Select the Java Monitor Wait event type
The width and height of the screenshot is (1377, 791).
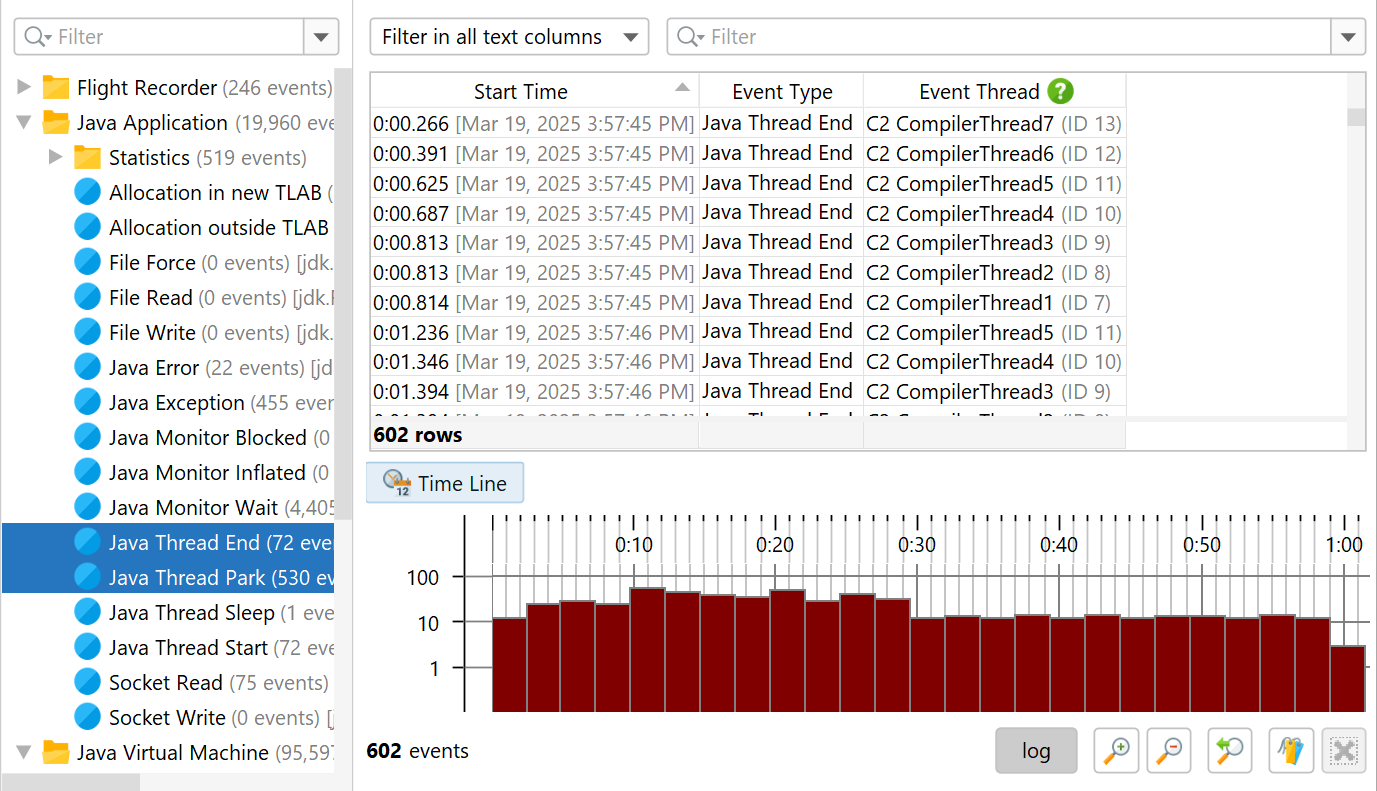tap(193, 507)
